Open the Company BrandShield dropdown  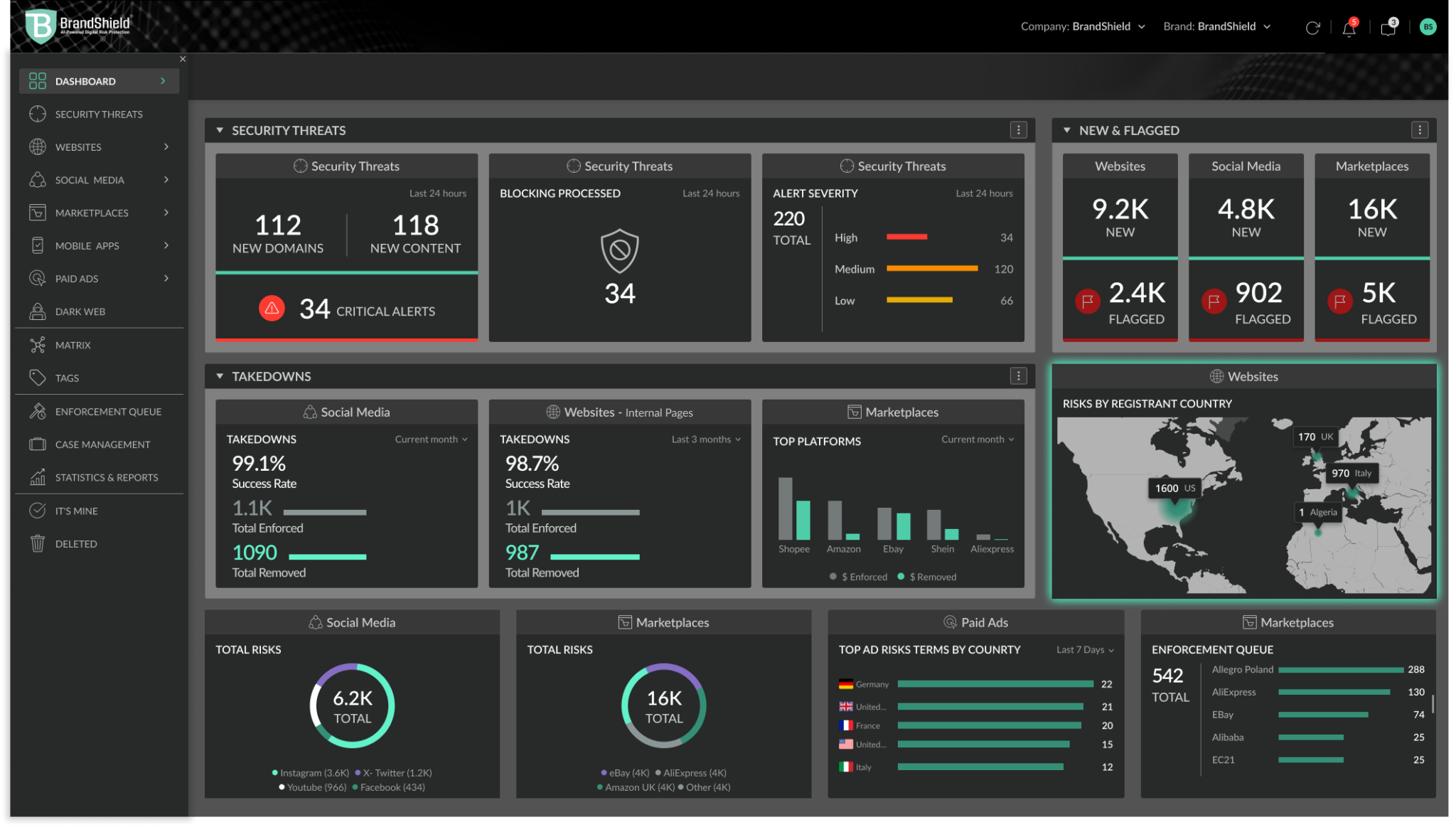point(1083,27)
